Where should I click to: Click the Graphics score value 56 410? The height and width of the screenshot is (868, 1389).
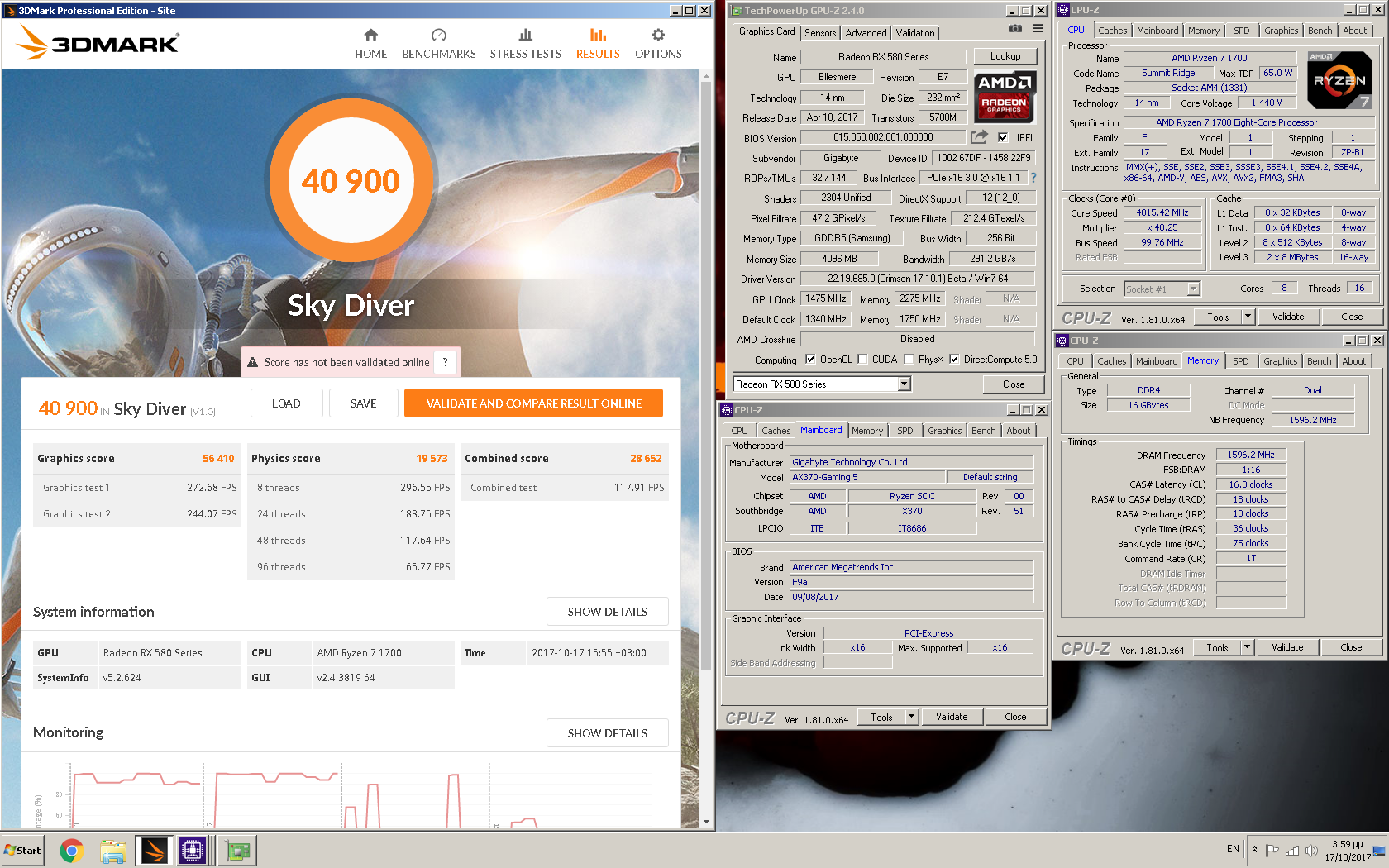pyautogui.click(x=218, y=459)
